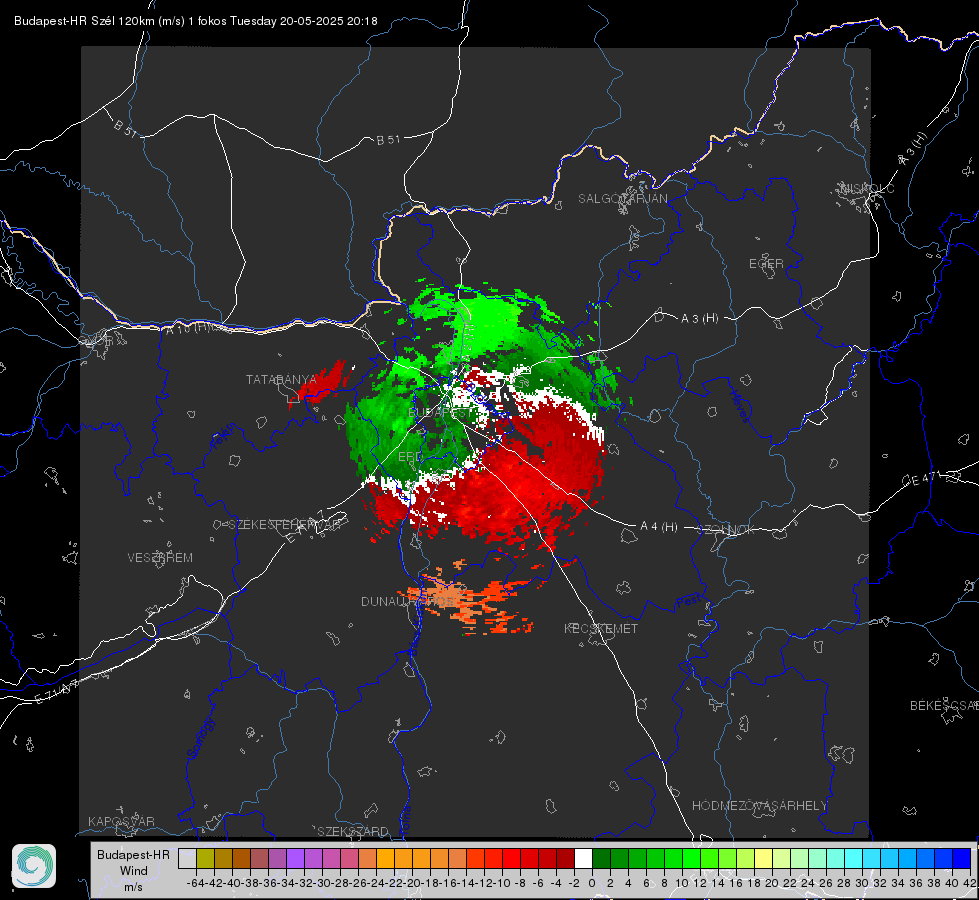Screen dimensions: 979x900
Task: Click the red radar echo near Tatabánya
Action: pos(323,382)
